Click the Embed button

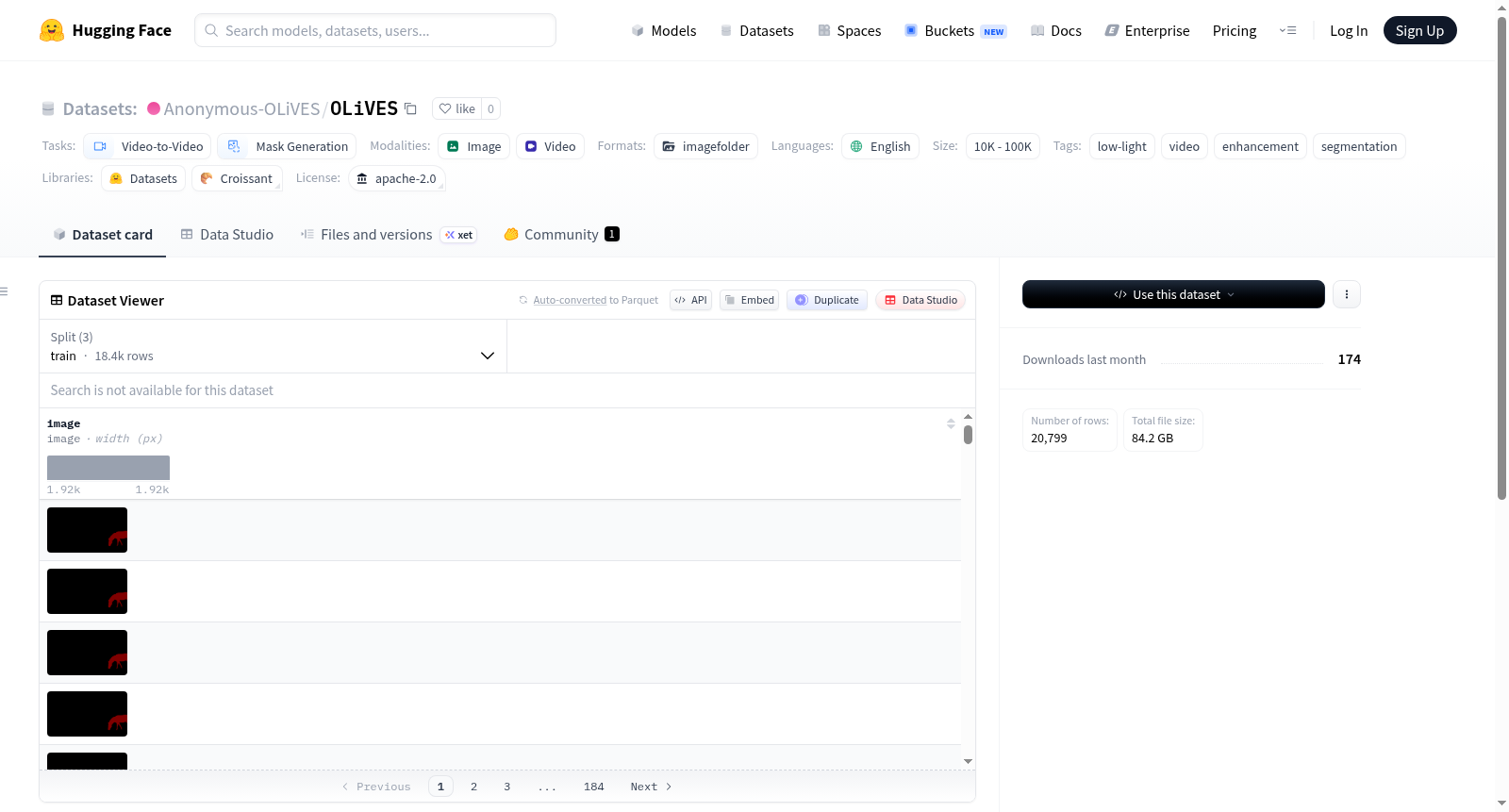749,300
